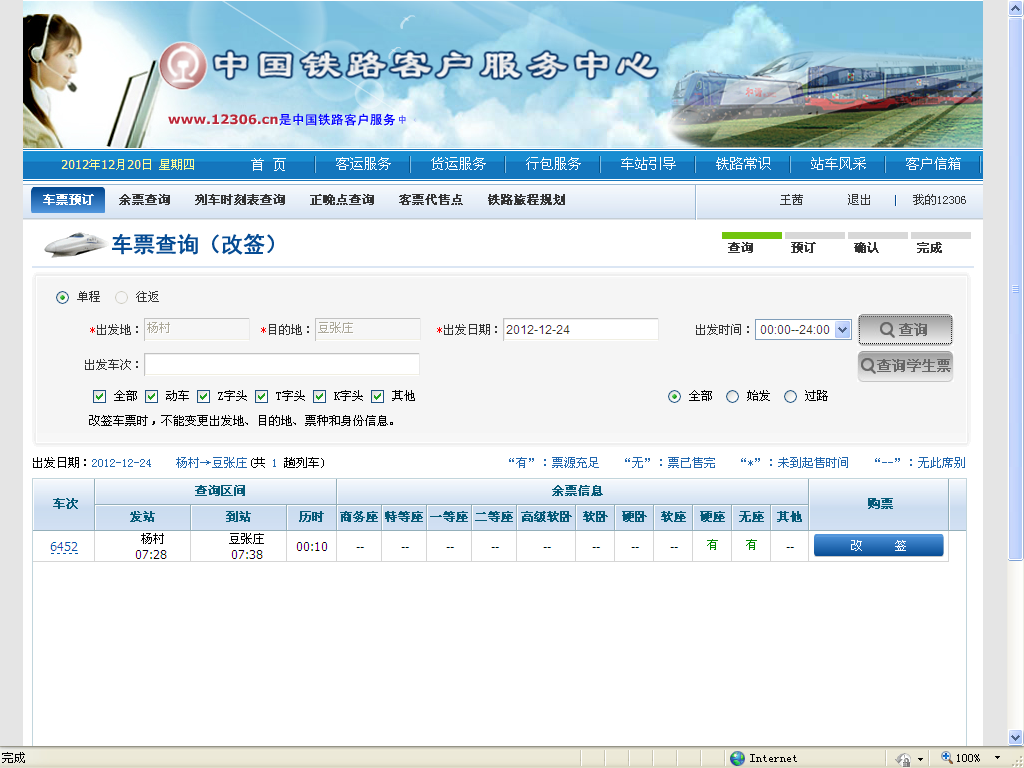
Task: Click the 历时 column header
Action: [x=312, y=517]
